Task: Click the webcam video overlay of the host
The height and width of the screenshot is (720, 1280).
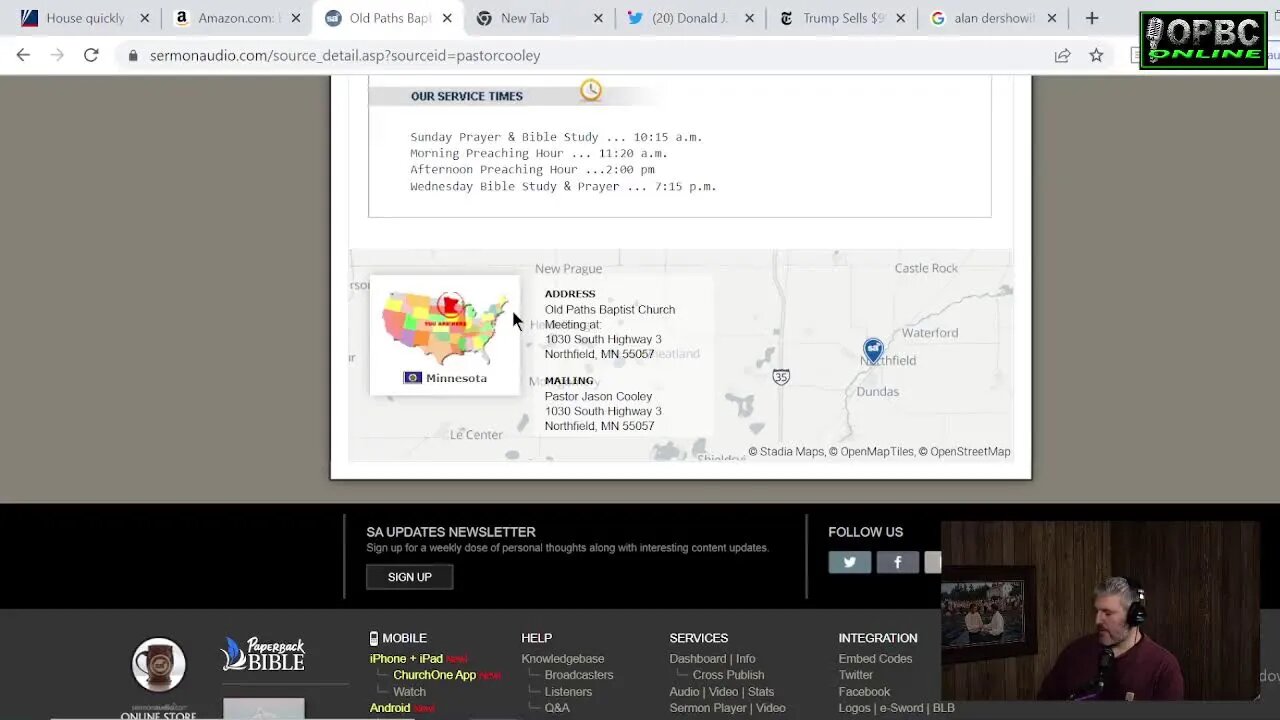Action: (x=1099, y=610)
